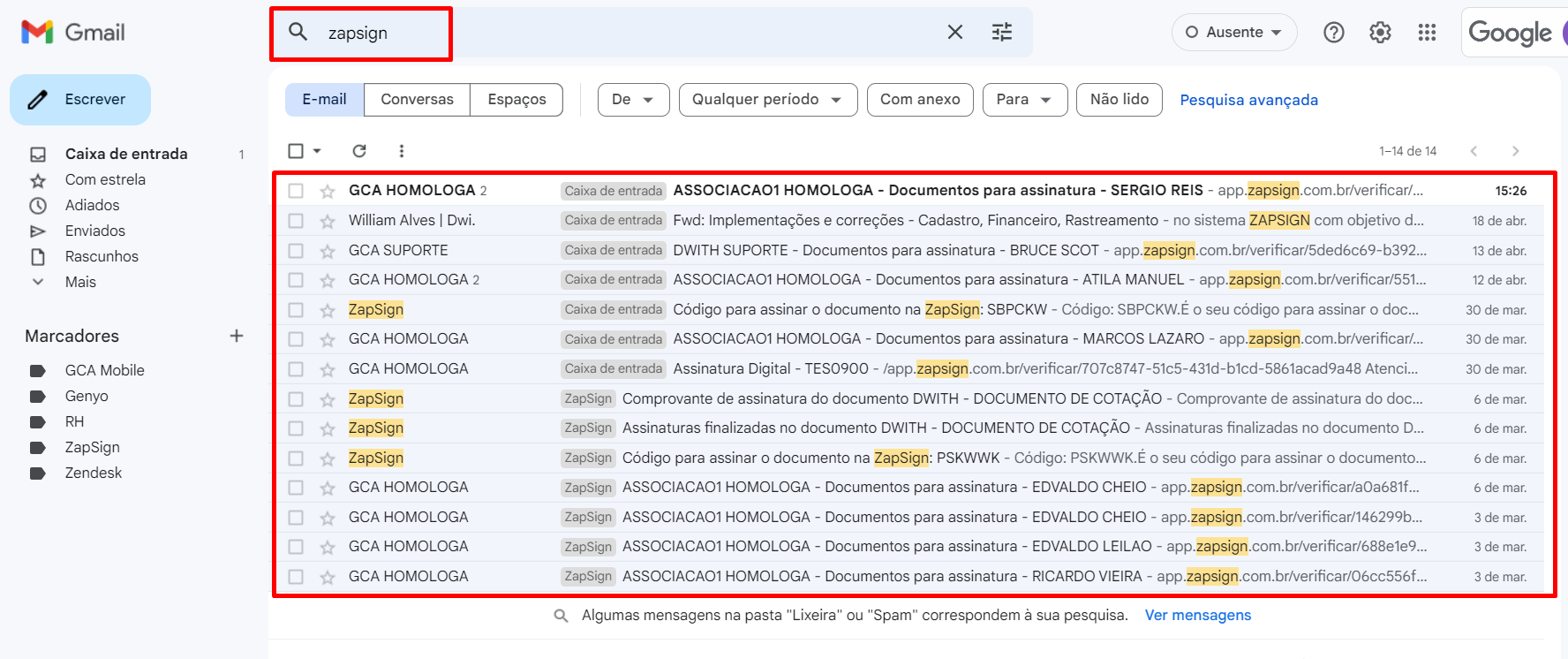The height and width of the screenshot is (659, 1568).
Task: Open the Help question mark icon
Action: coord(1334,33)
